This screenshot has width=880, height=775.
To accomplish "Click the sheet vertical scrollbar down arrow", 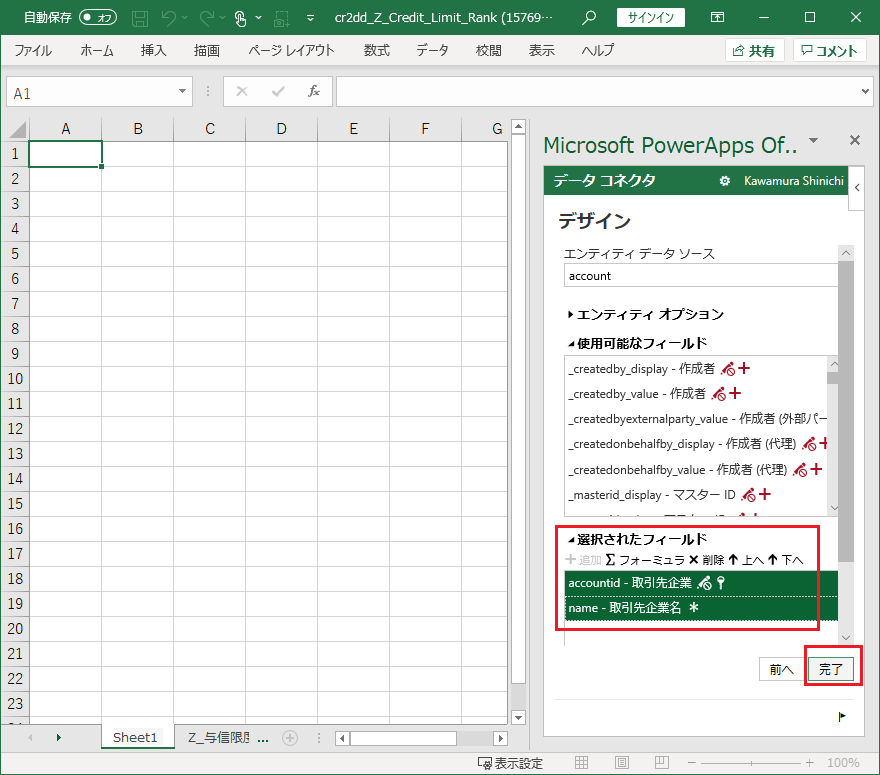I will coord(518,717).
